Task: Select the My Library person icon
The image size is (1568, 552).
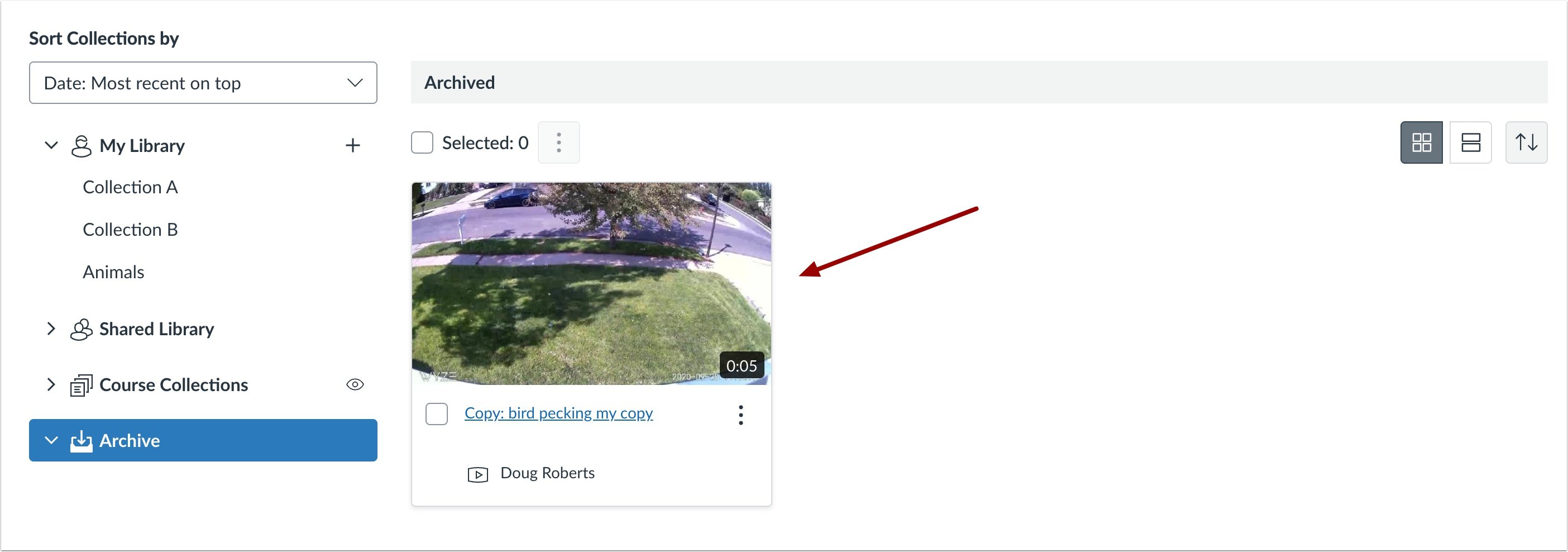Action: pos(81,145)
